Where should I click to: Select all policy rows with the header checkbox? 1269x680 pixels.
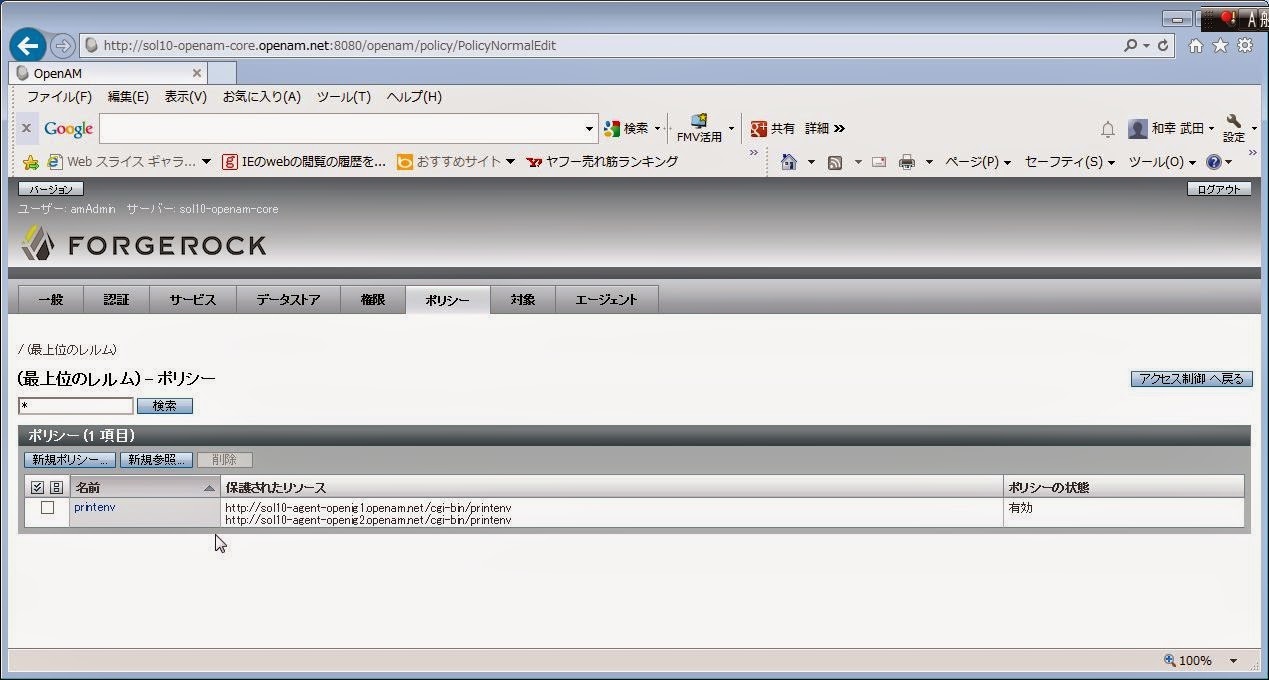(38, 487)
